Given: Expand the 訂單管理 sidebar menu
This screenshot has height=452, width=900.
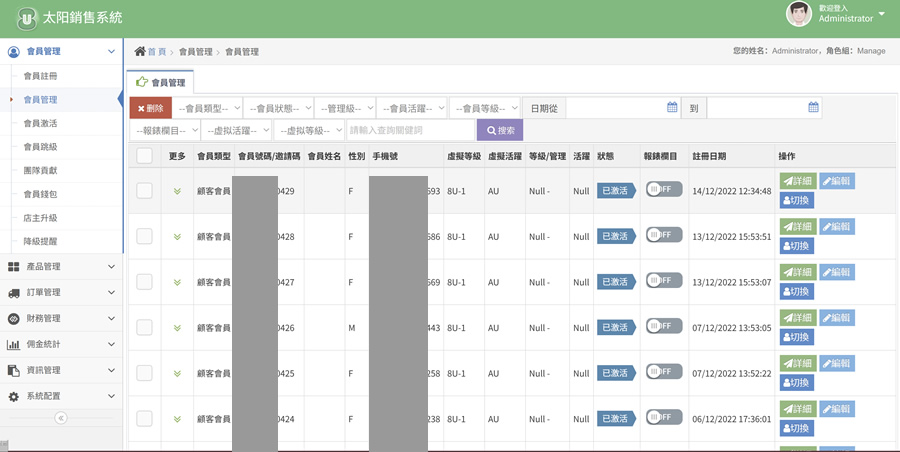Looking at the screenshot, I should tap(60, 293).
